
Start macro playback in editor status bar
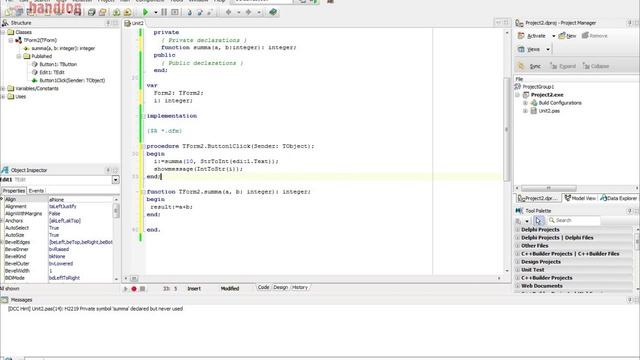tap(125, 289)
